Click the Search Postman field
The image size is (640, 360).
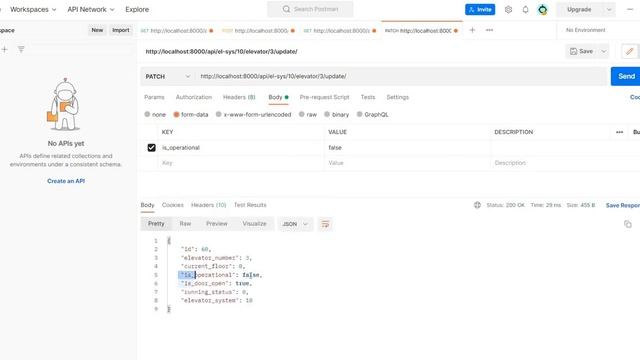310,9
